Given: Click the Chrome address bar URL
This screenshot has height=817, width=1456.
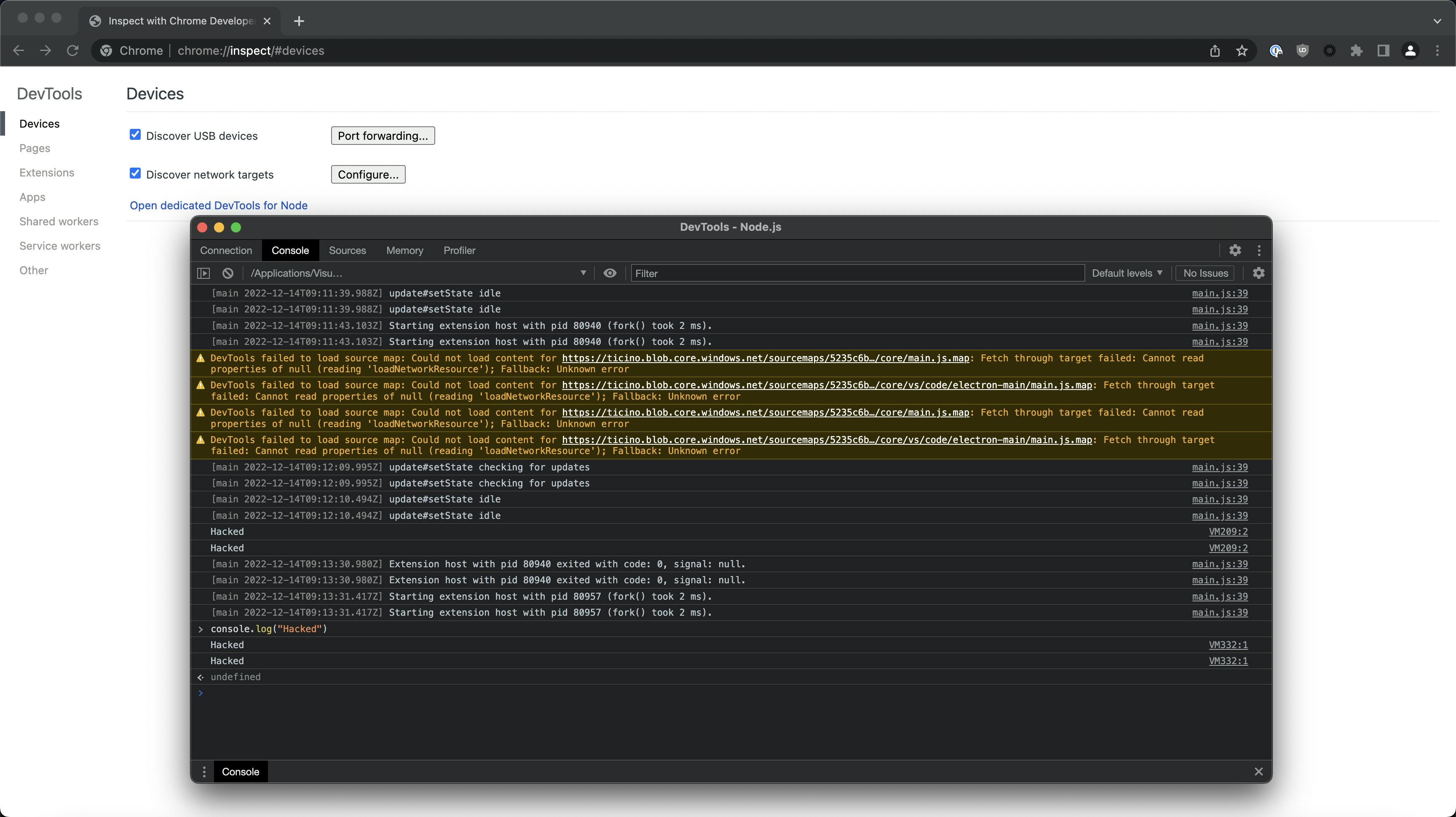Looking at the screenshot, I should point(250,51).
